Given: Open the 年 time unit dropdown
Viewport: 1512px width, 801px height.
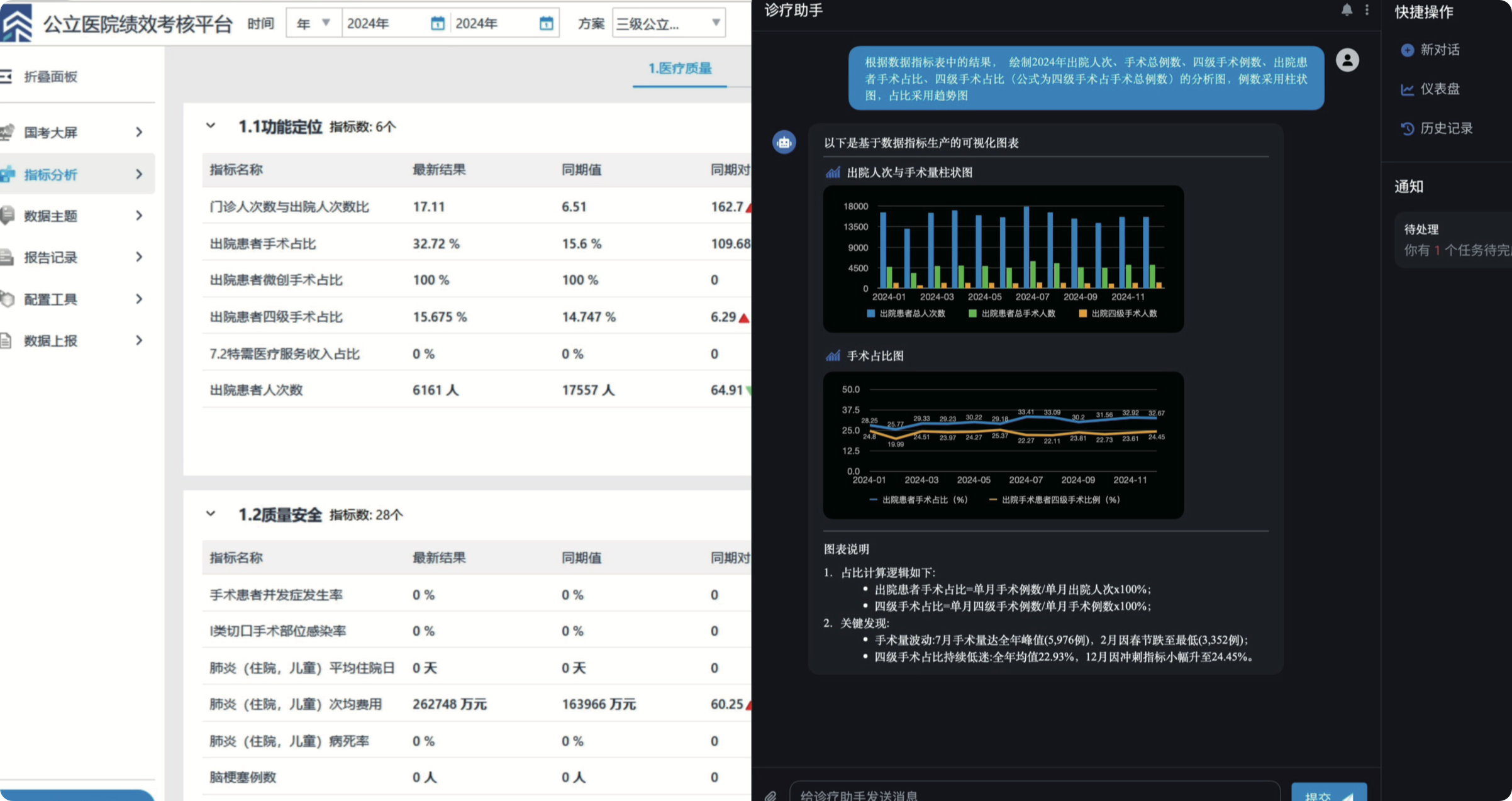Looking at the screenshot, I should click(314, 23).
